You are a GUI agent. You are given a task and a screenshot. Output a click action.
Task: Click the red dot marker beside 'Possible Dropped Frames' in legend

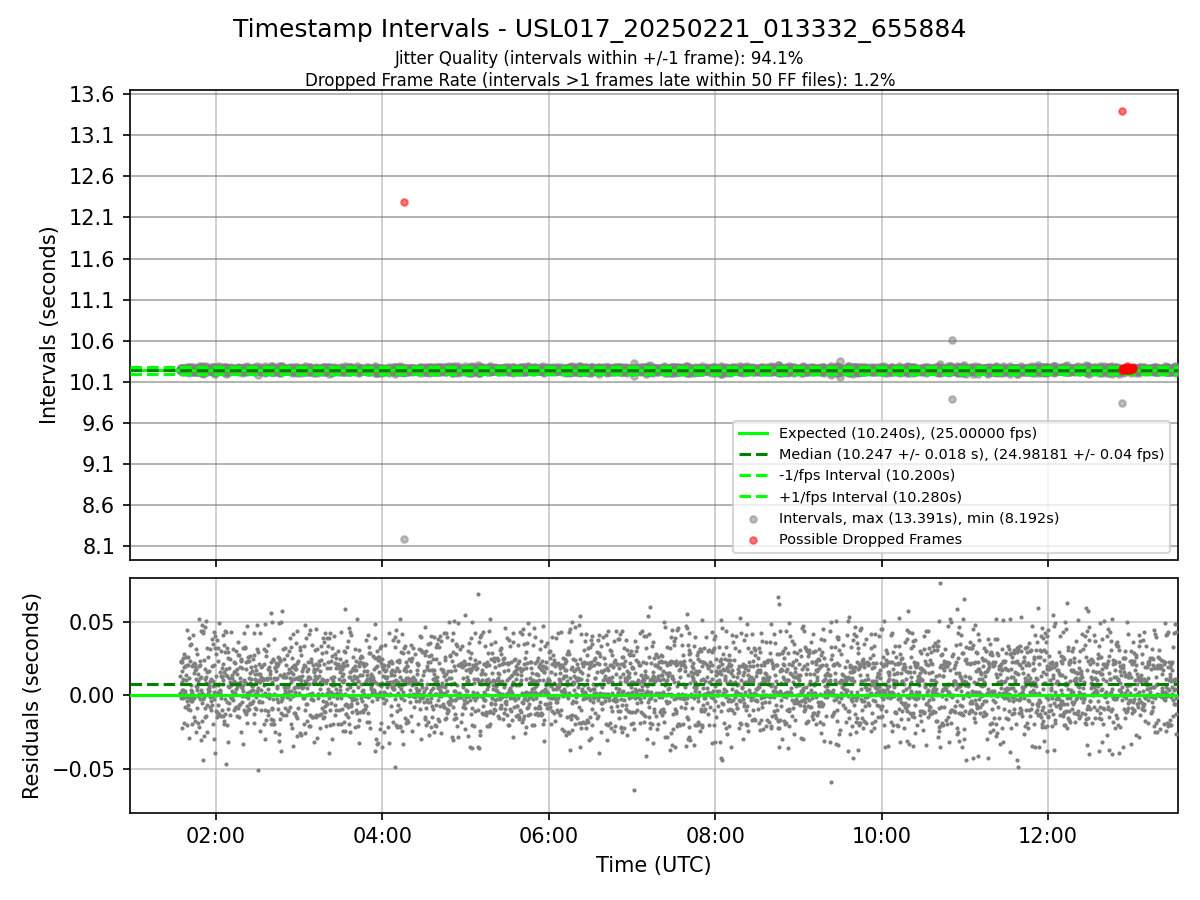pos(754,539)
